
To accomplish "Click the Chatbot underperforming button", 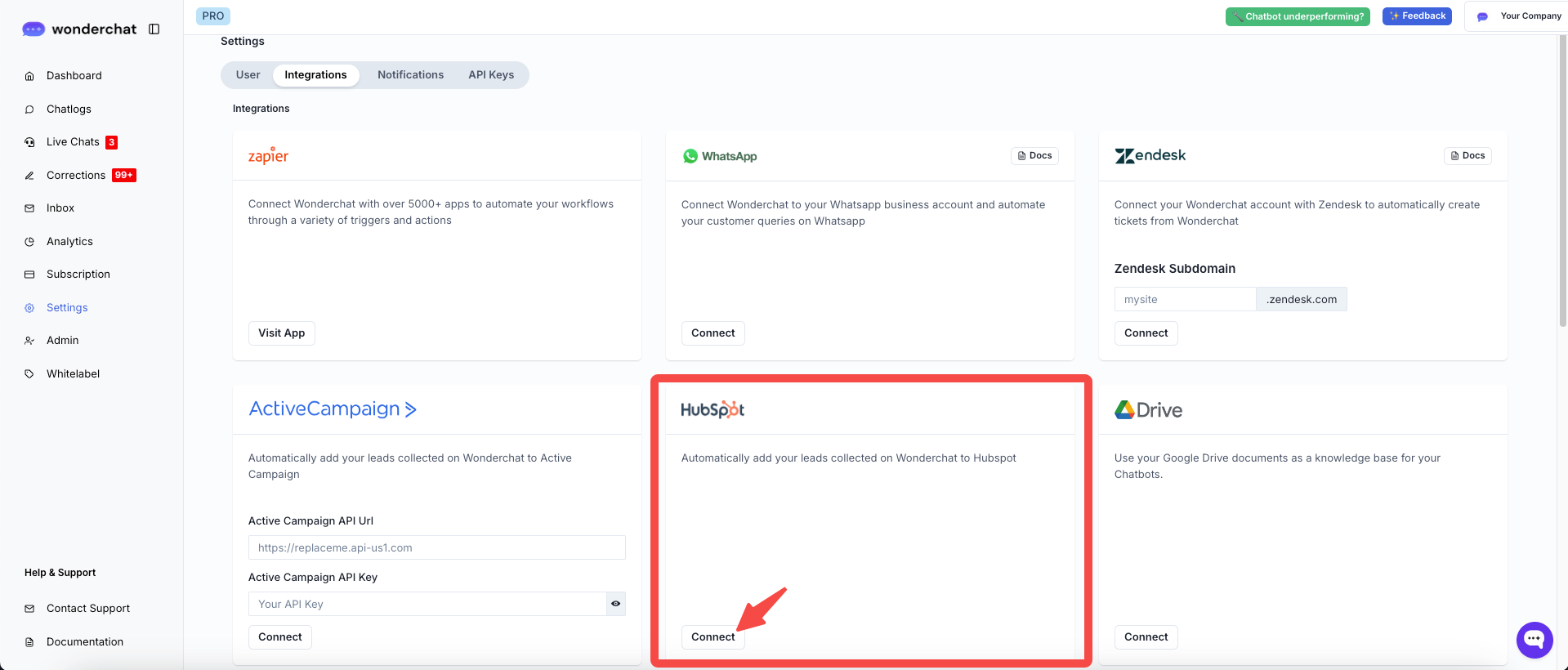I will tap(1297, 16).
